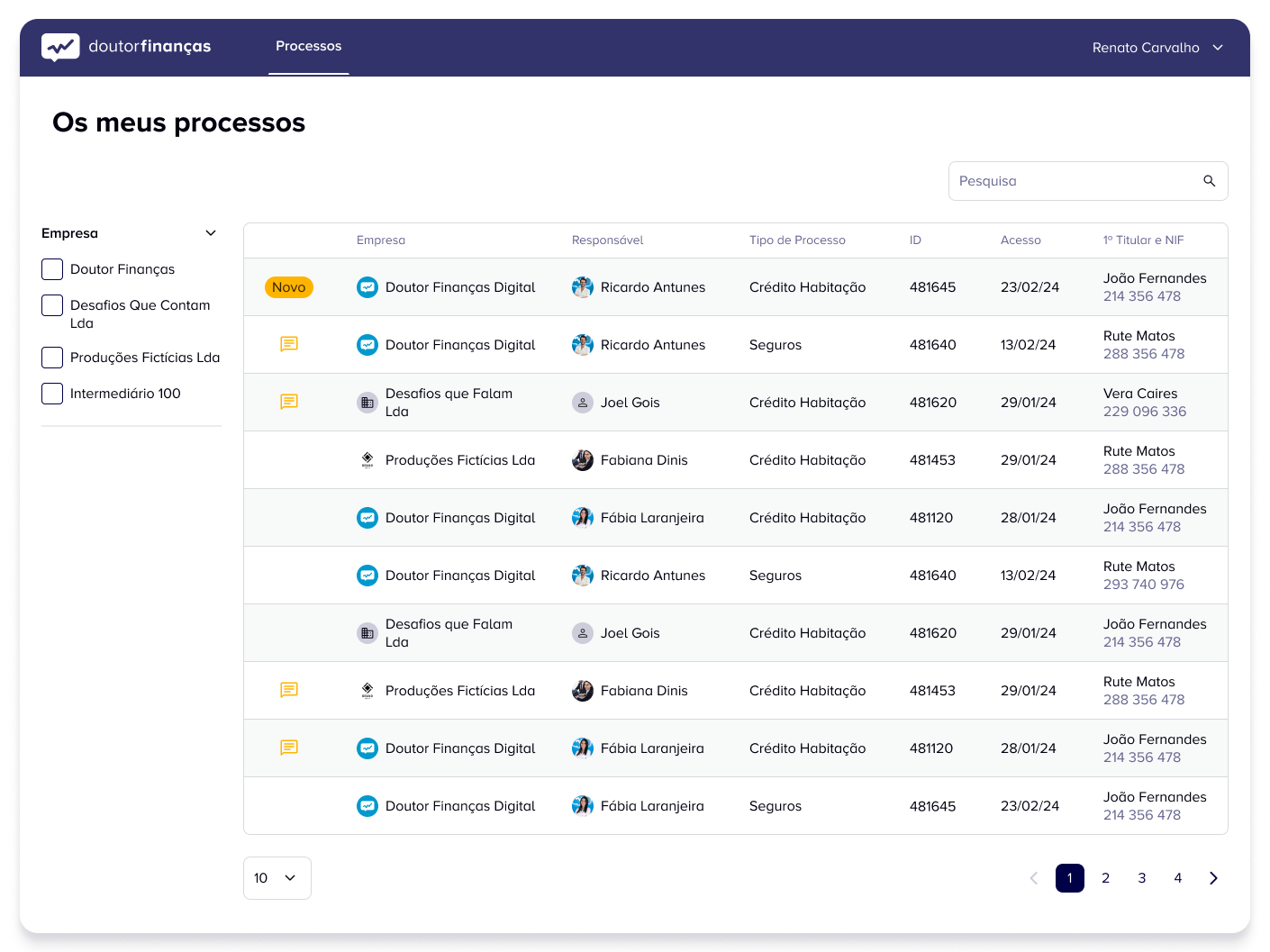Screen dimensions: 1270x952
Task: Click the building icon in Joel Gois' João Fernandes row
Action: coord(367,633)
